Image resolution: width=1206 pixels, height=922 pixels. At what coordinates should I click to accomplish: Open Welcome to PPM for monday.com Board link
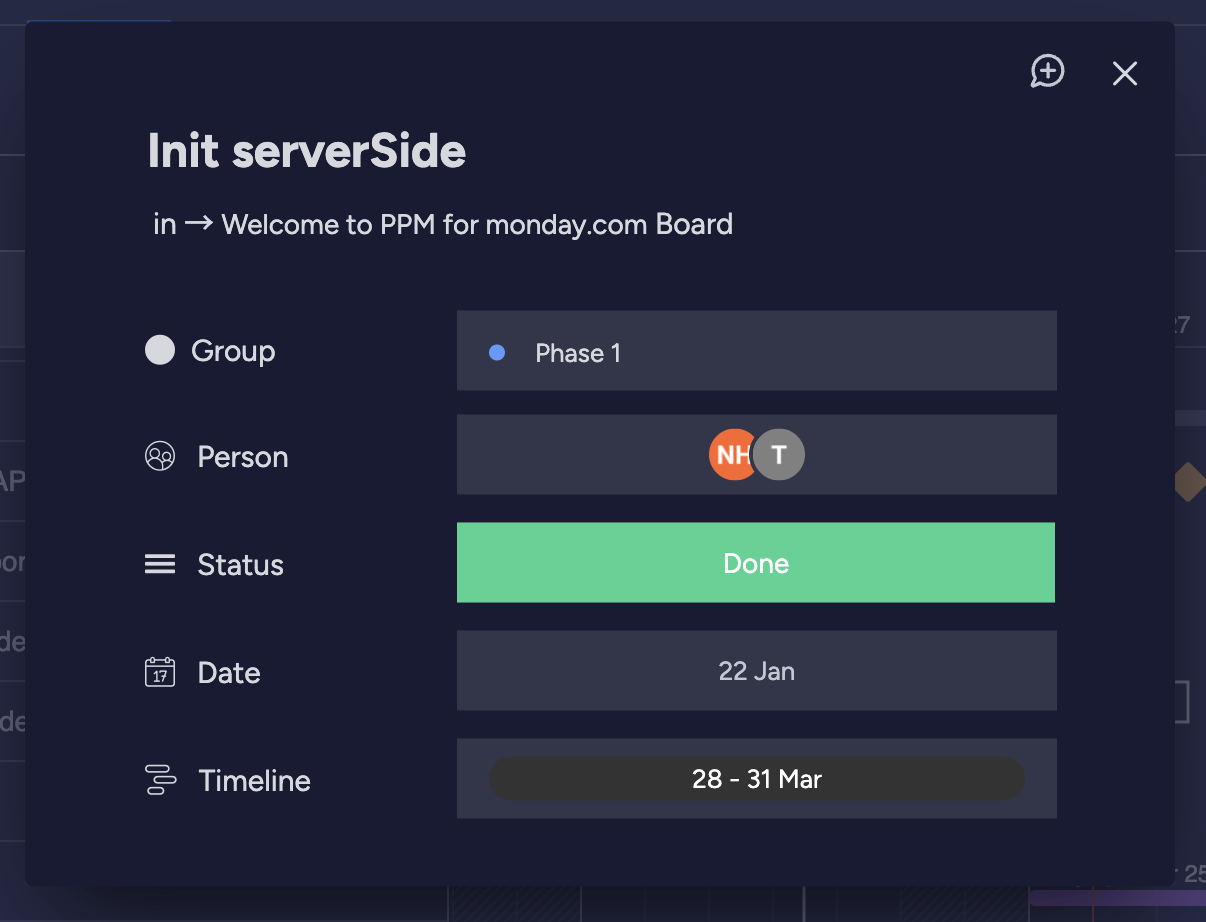tap(477, 224)
